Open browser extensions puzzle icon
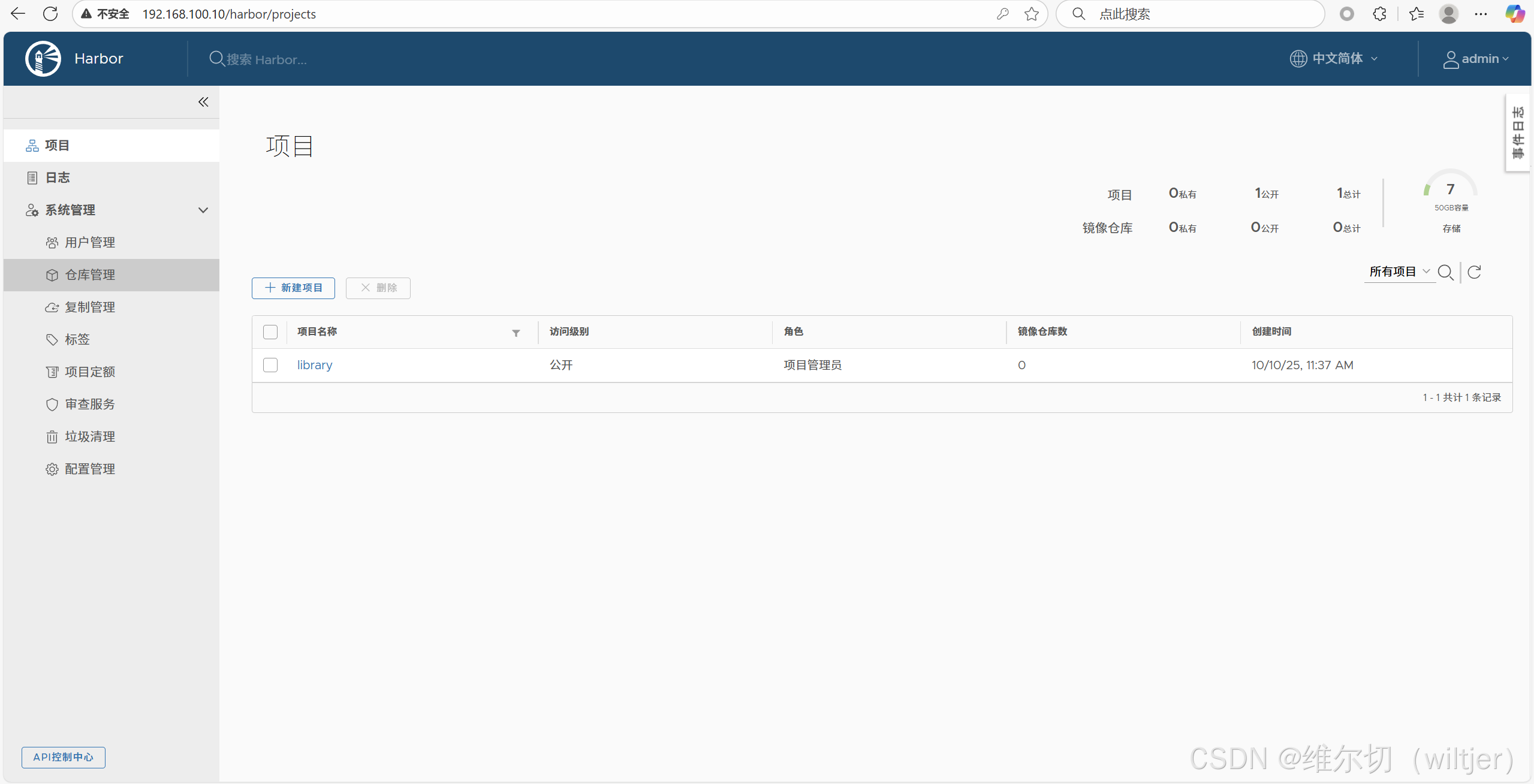 click(x=1379, y=14)
